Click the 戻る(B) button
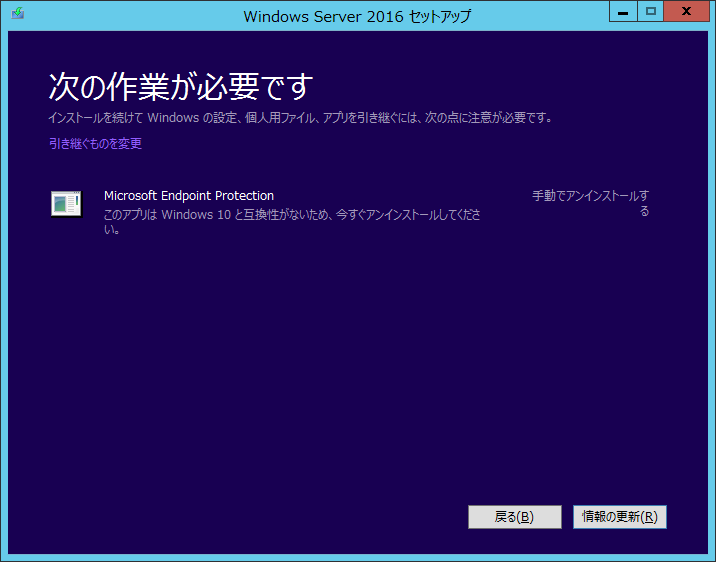The height and width of the screenshot is (562, 716). (x=515, y=517)
